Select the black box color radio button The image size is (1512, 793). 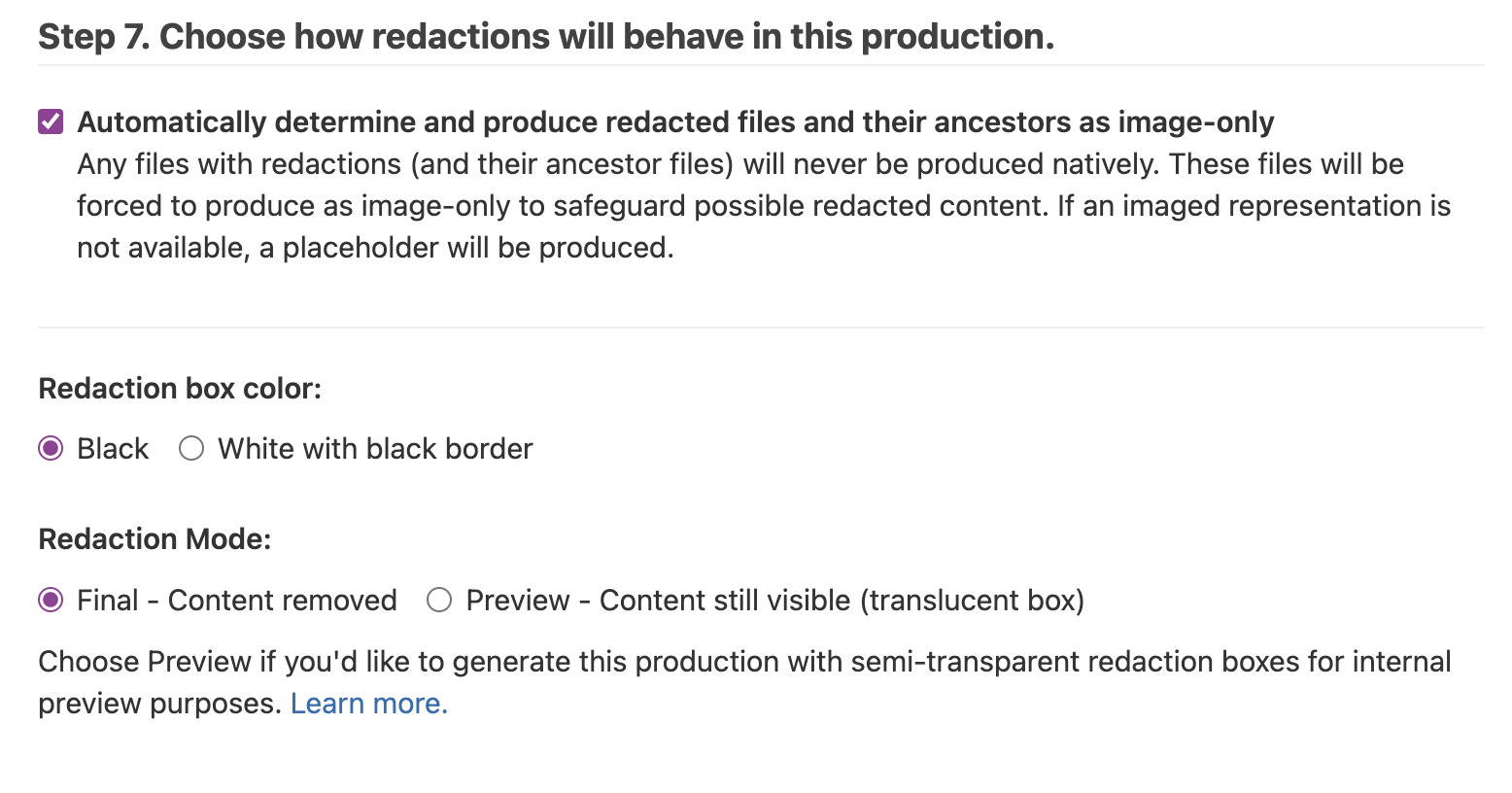50,448
